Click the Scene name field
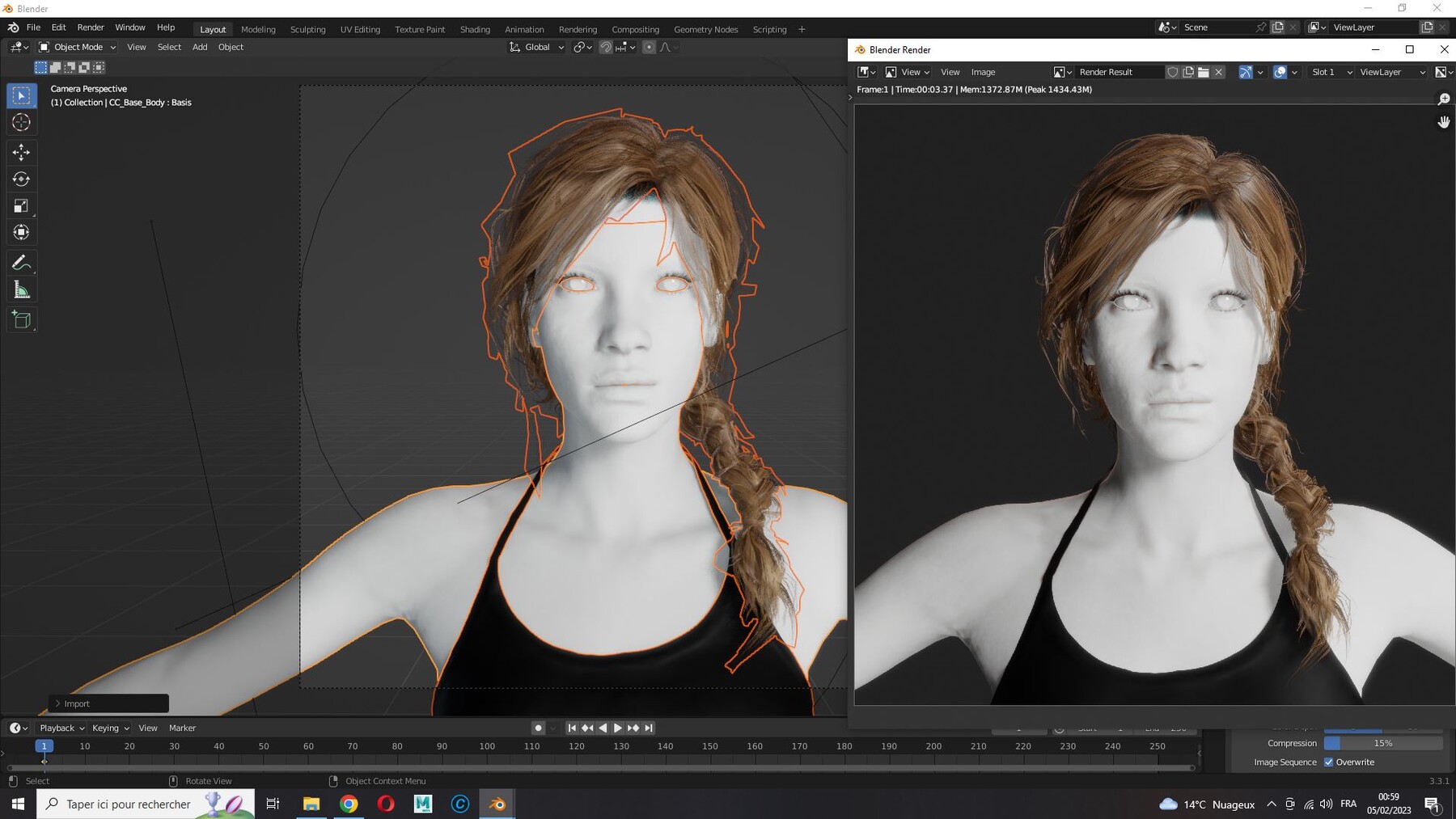 [1217, 27]
